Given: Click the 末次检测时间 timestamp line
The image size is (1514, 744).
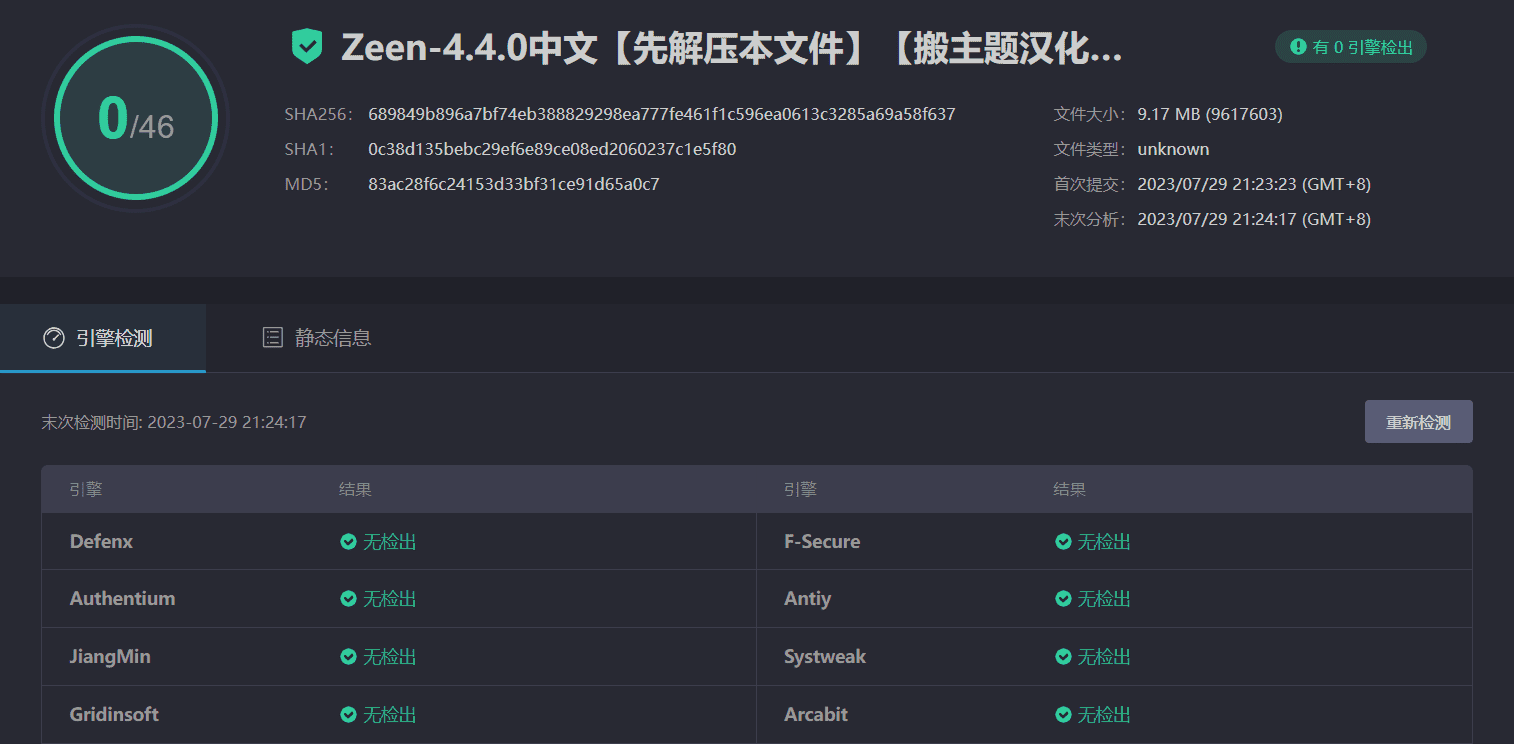Looking at the screenshot, I should (x=174, y=422).
